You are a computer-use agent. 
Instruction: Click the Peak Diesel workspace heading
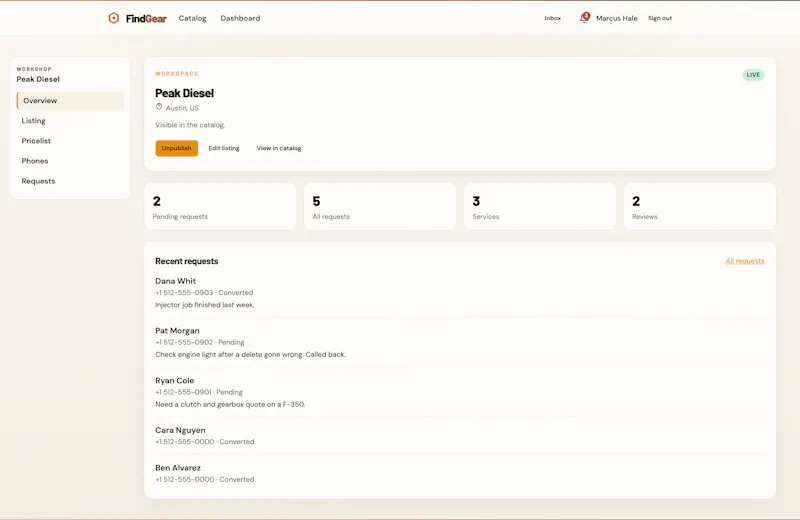click(x=184, y=93)
